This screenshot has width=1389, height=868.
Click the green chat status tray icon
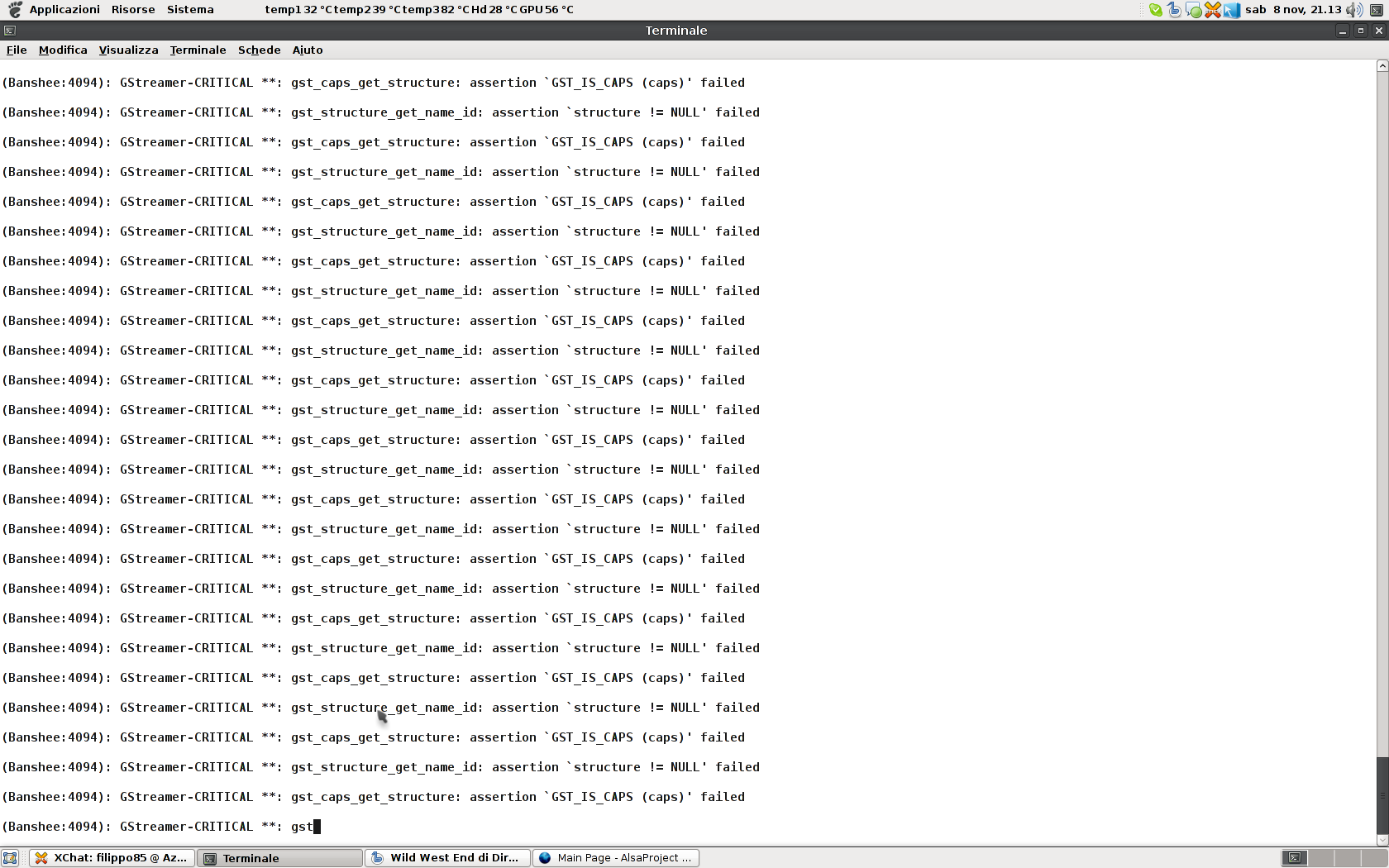pyautogui.click(x=1193, y=10)
